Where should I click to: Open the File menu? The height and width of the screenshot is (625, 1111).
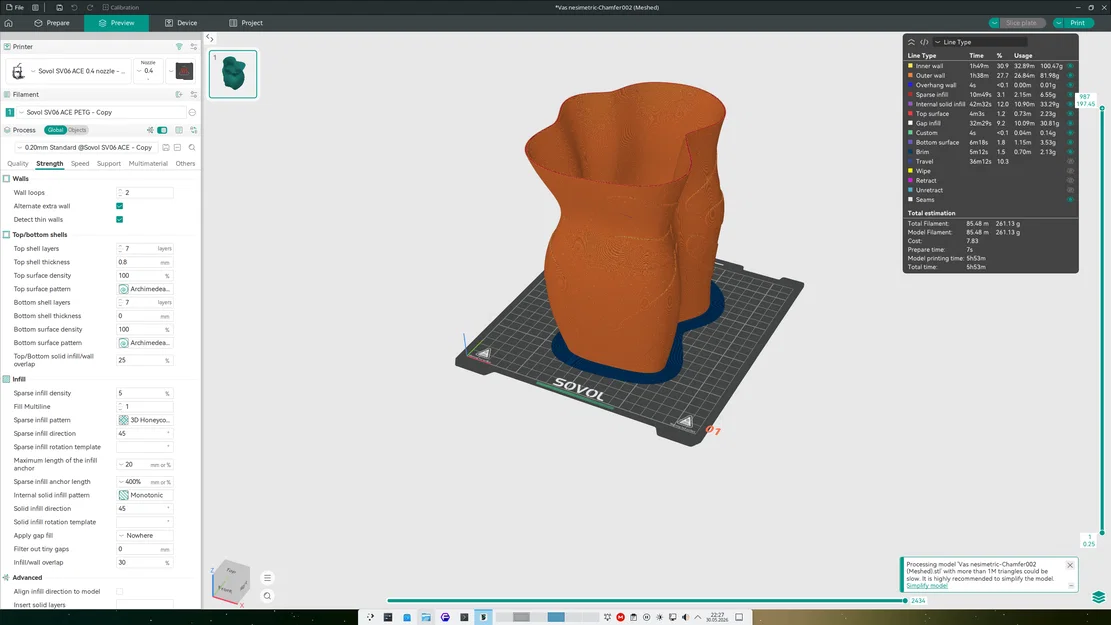tap(15, 7)
